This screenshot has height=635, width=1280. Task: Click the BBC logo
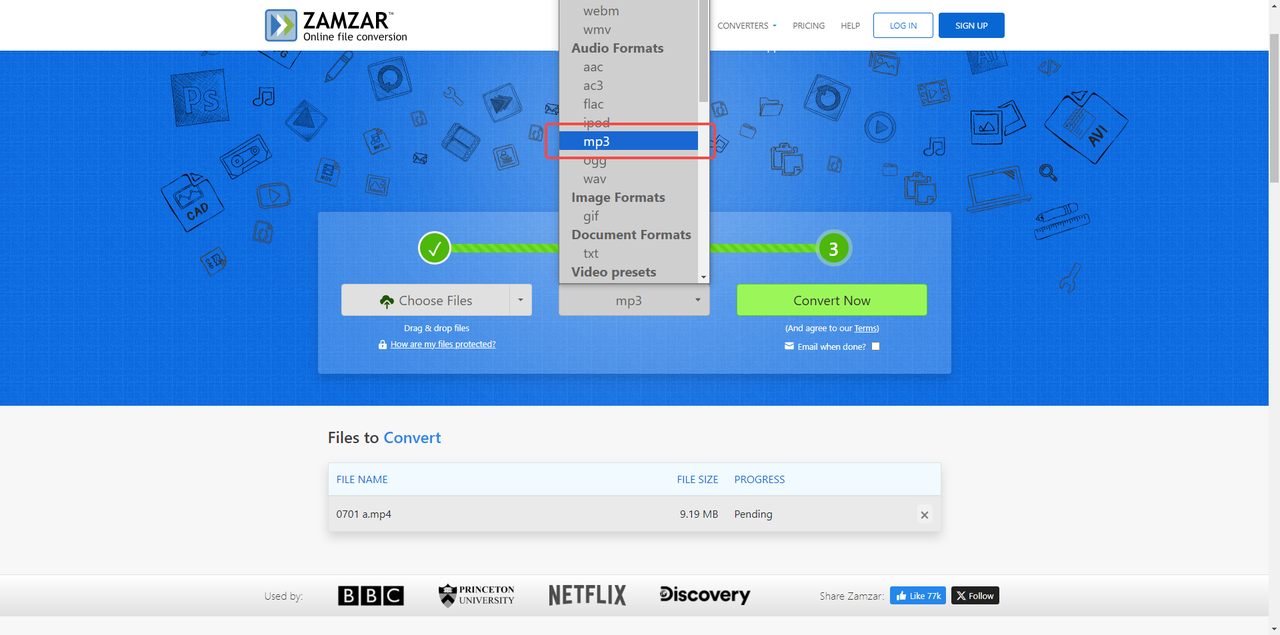tap(371, 595)
